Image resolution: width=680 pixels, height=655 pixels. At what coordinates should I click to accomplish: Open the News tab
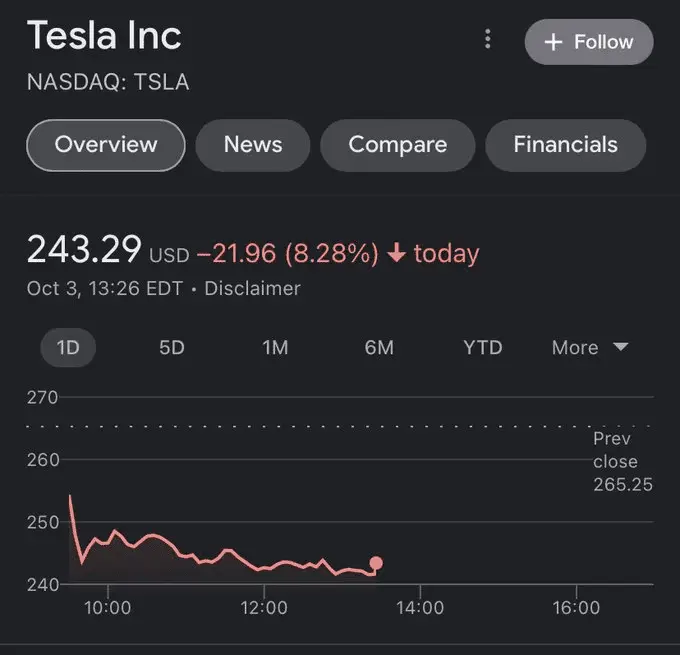(x=253, y=145)
